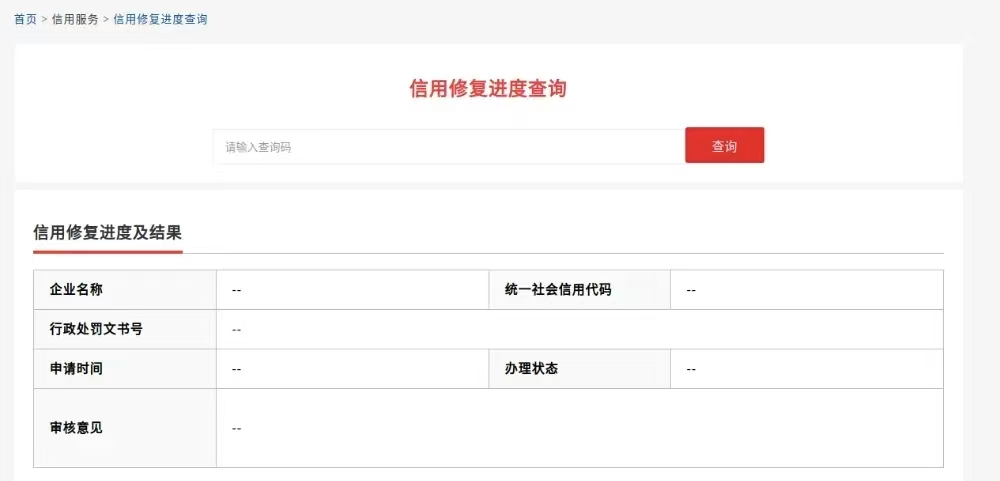The image size is (1000, 481).
Task: Click the 信用修复进度及结果 section heading
Action: (x=107, y=233)
